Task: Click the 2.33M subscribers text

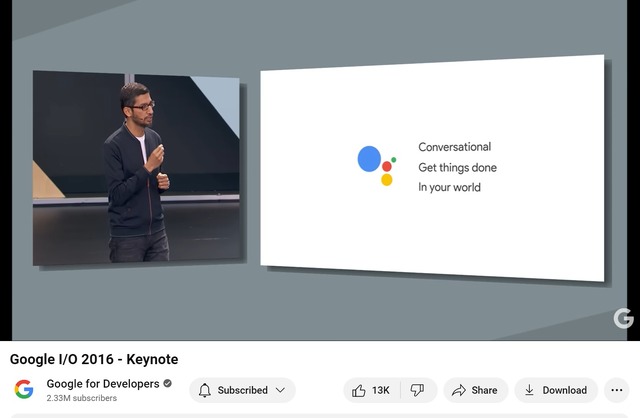Action: click(82, 398)
